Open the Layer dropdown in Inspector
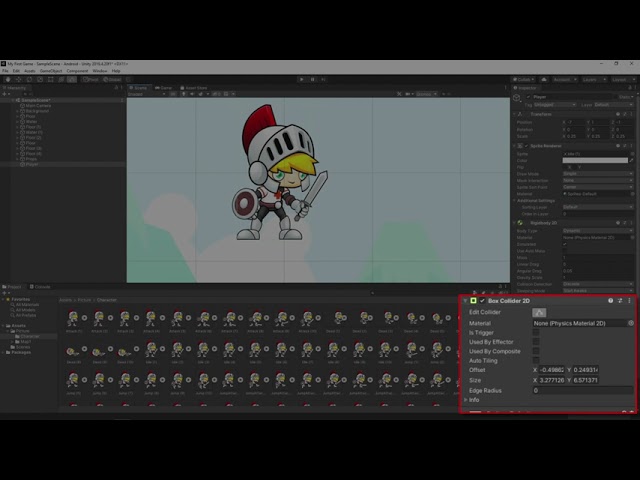Image resolution: width=640 pixels, height=480 pixels. coord(613,105)
